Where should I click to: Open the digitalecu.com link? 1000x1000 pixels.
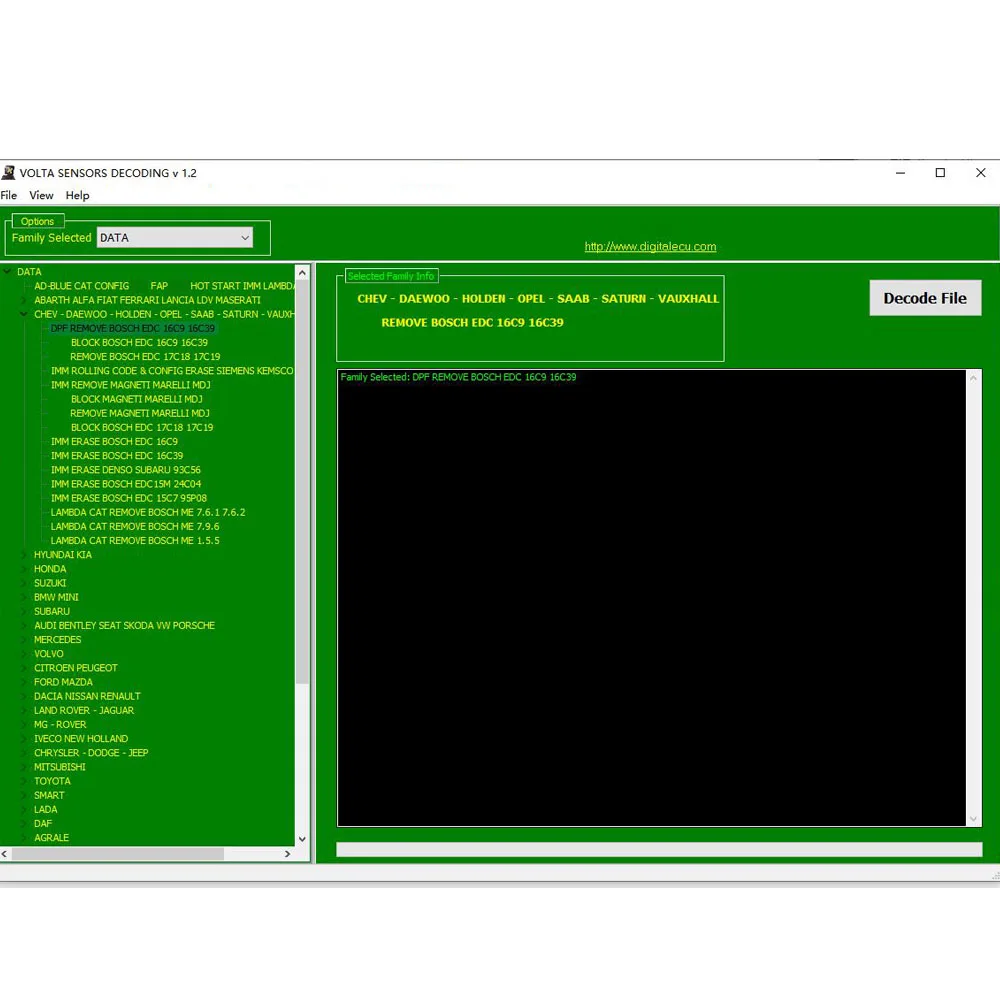(650, 247)
